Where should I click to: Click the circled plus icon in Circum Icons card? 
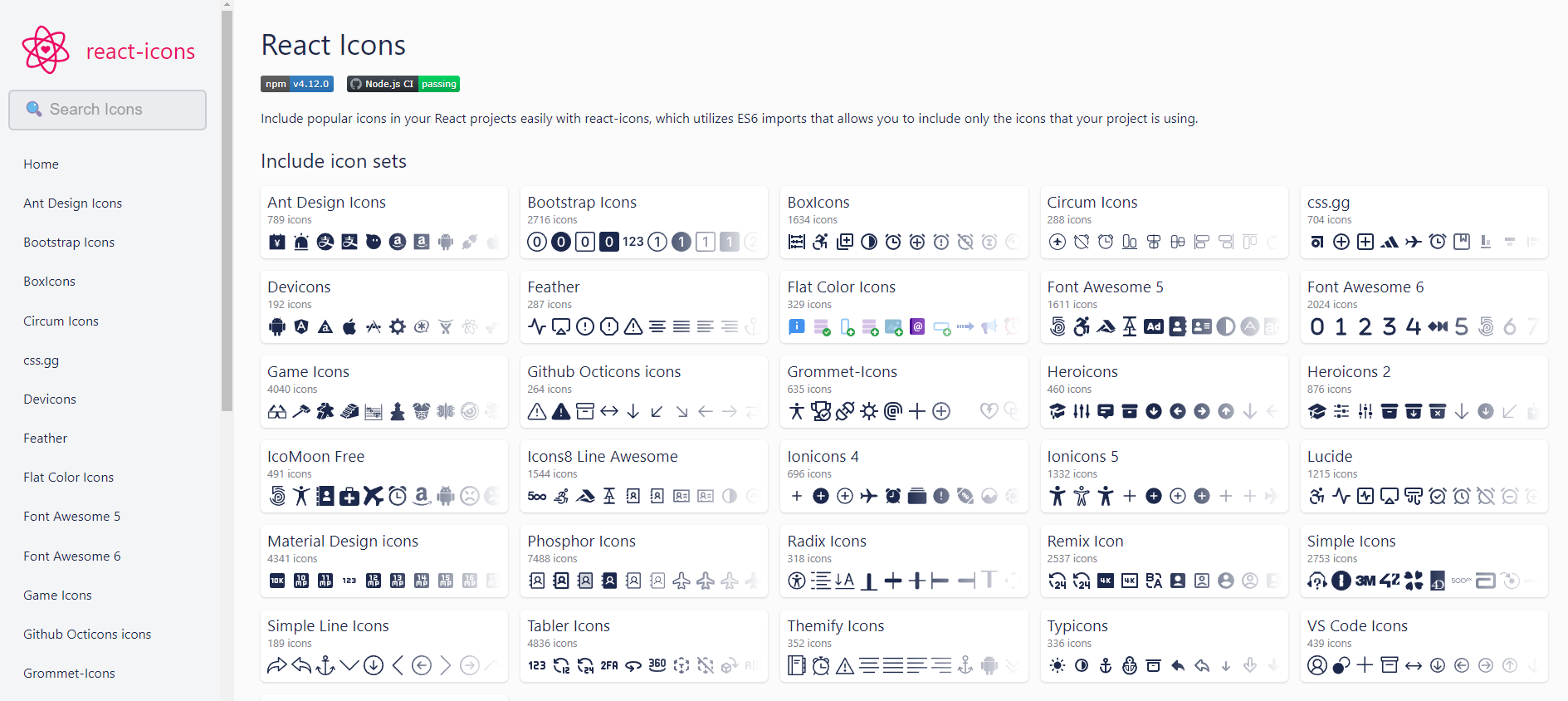(1058, 242)
